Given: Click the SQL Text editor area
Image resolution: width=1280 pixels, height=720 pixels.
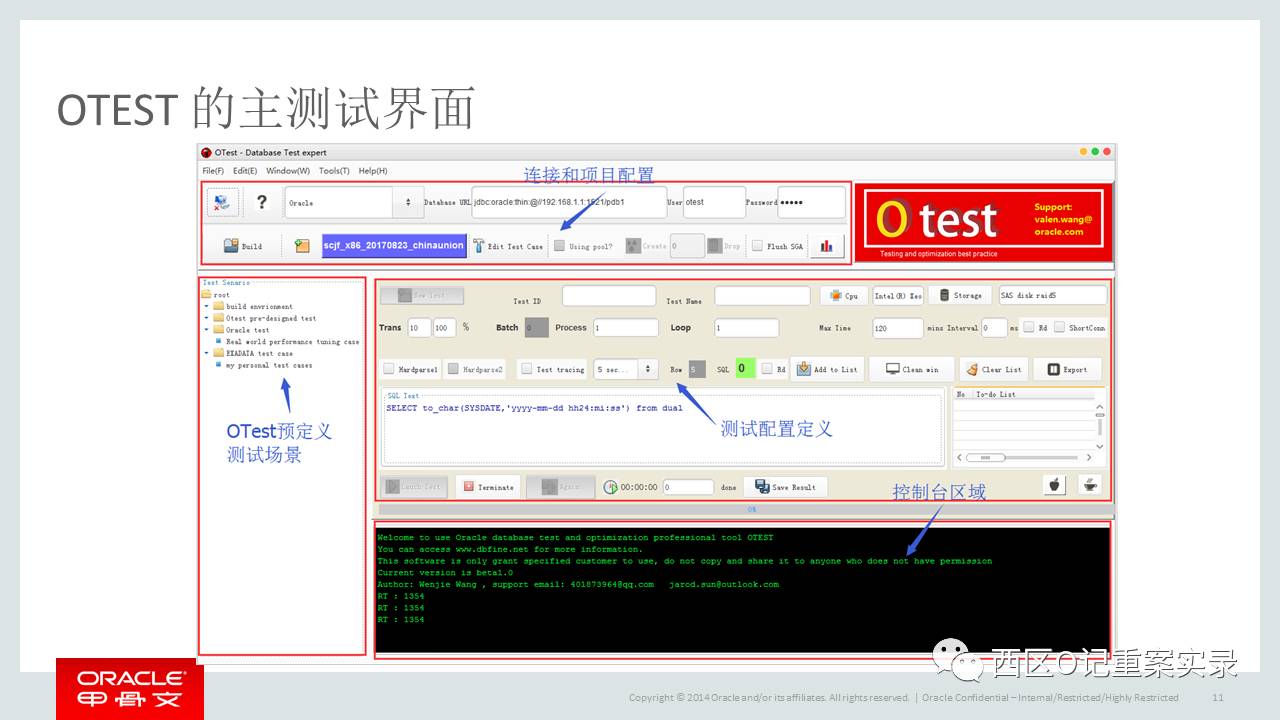Looking at the screenshot, I should [663, 428].
